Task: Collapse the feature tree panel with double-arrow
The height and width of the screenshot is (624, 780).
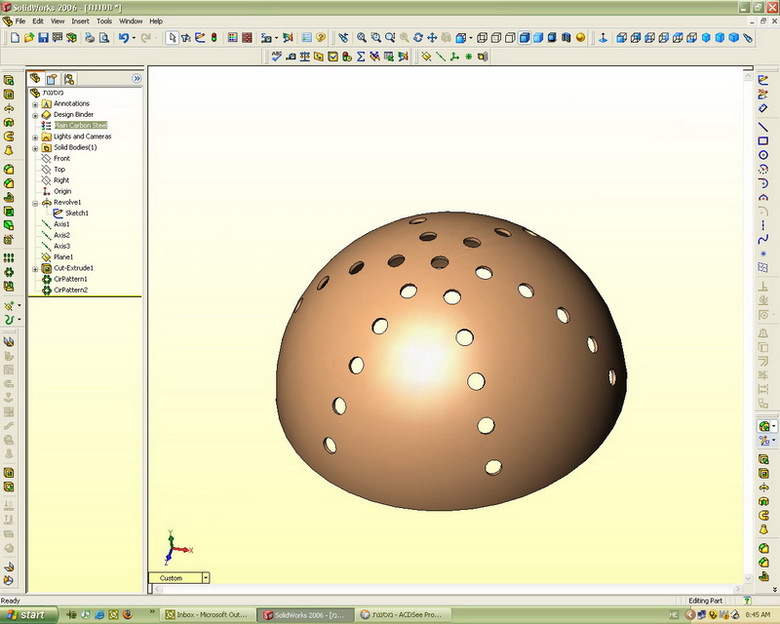Action: click(137, 78)
